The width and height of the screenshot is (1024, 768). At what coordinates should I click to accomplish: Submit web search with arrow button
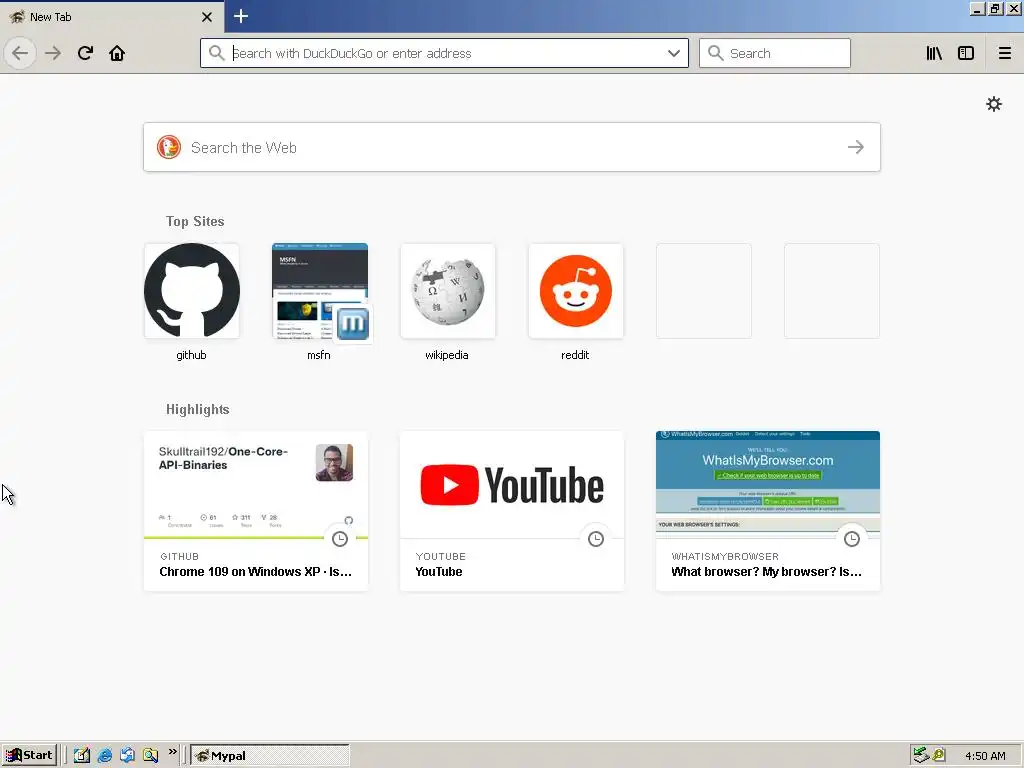click(856, 147)
